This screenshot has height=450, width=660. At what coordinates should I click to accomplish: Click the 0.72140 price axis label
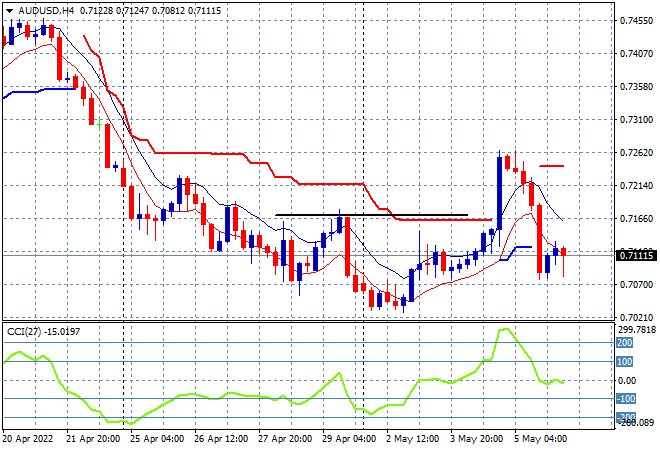[636, 185]
